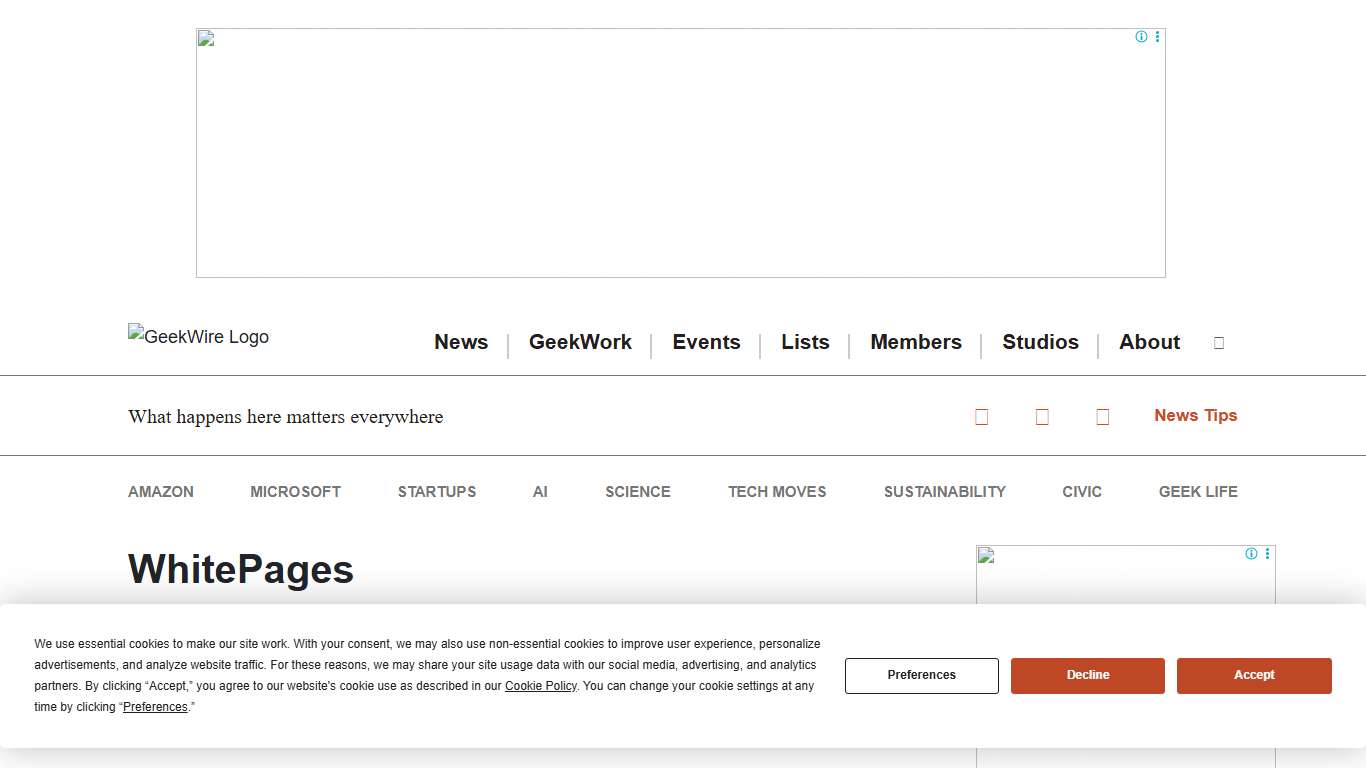Click the sidebar ad info icon
Viewport: 1366px width, 768px height.
[x=1251, y=553]
